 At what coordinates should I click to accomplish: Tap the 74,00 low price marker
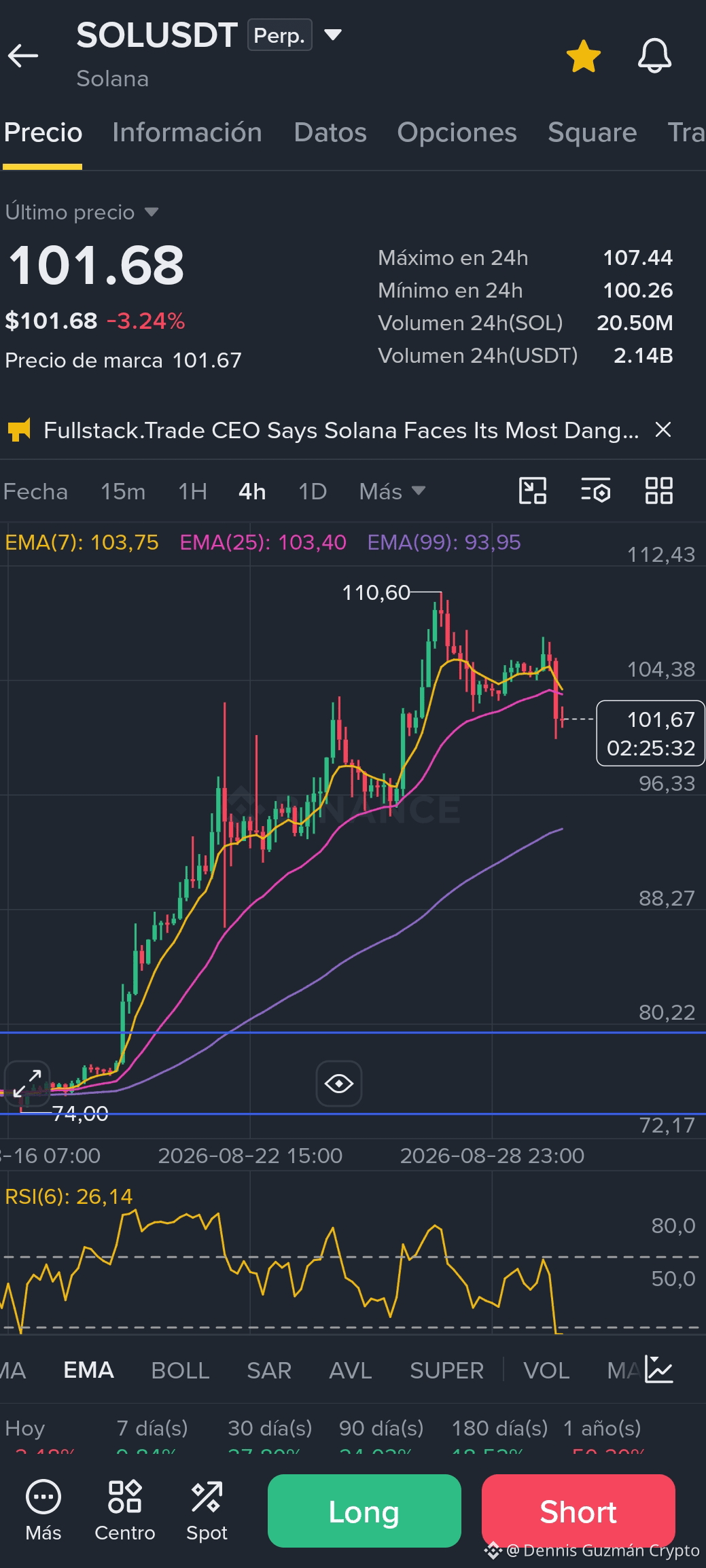80,1113
